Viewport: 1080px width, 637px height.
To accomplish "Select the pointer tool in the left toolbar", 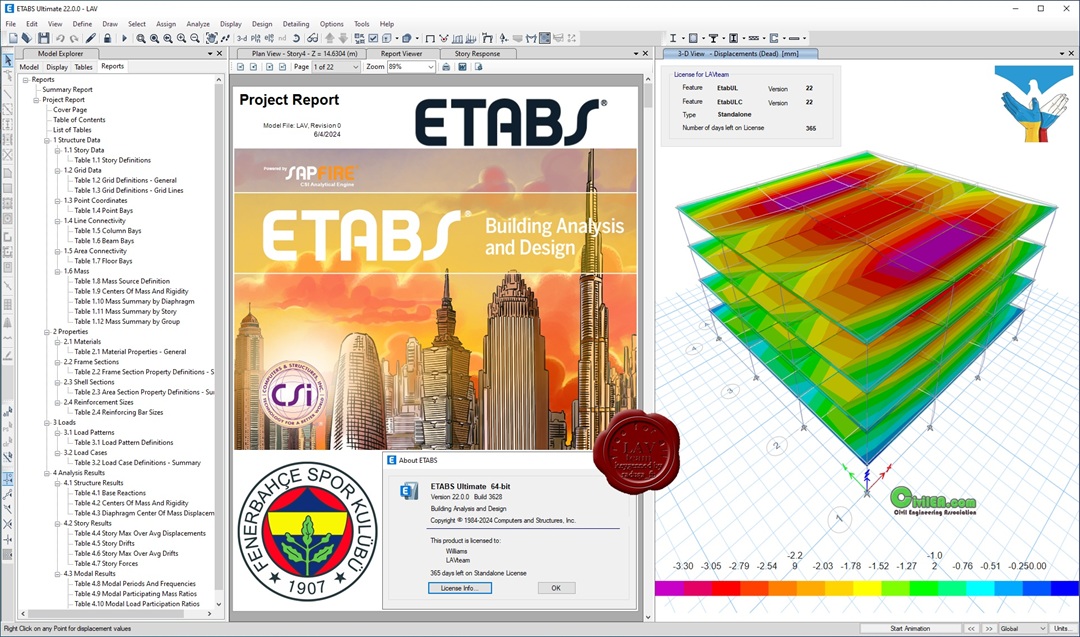I will tap(8, 61).
